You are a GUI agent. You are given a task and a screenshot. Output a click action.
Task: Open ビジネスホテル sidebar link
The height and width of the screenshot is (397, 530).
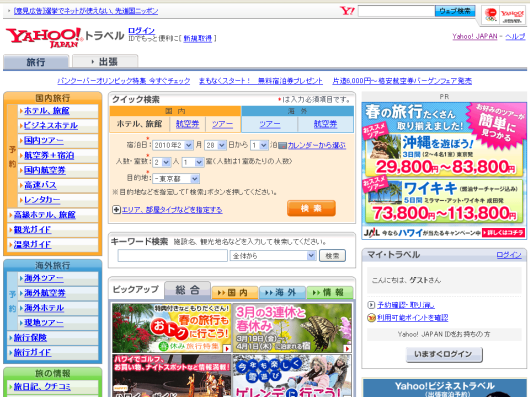click(51, 126)
